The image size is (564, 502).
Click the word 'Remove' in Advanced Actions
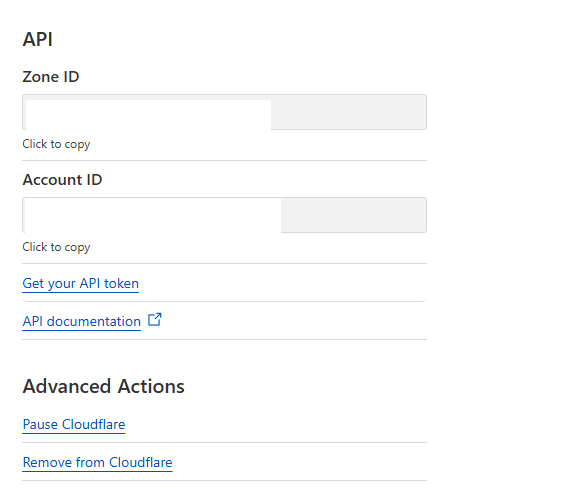coord(47,462)
